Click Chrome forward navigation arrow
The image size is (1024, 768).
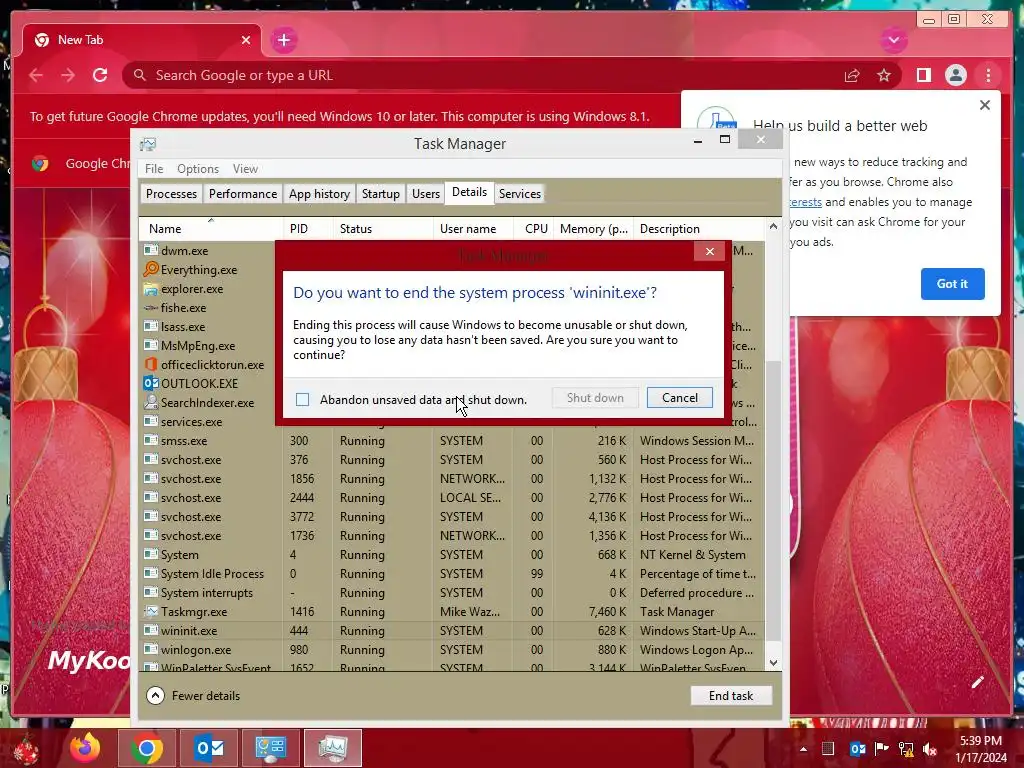pos(68,75)
